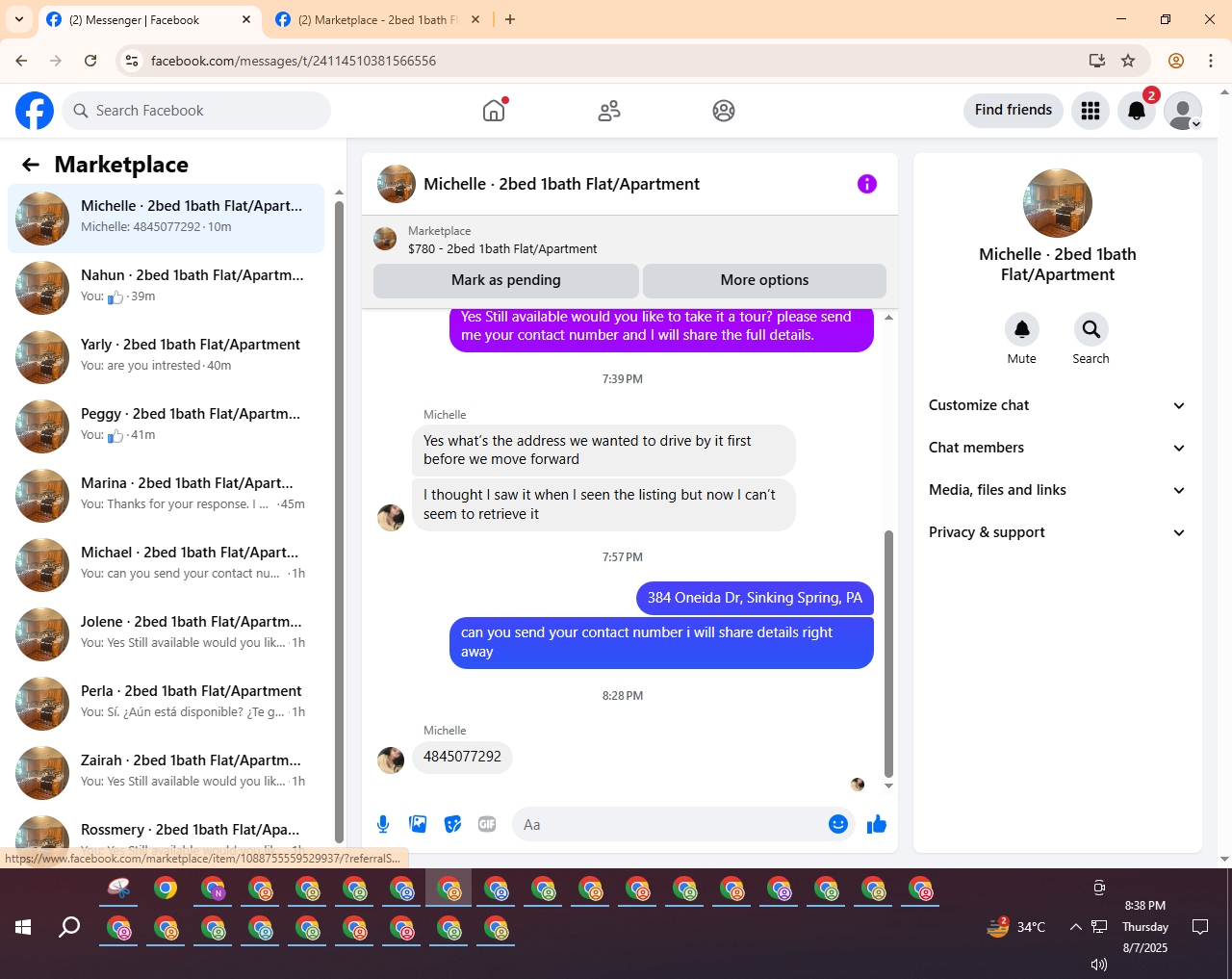
Task: Open the Facebook logo home link
Action: pos(35,111)
